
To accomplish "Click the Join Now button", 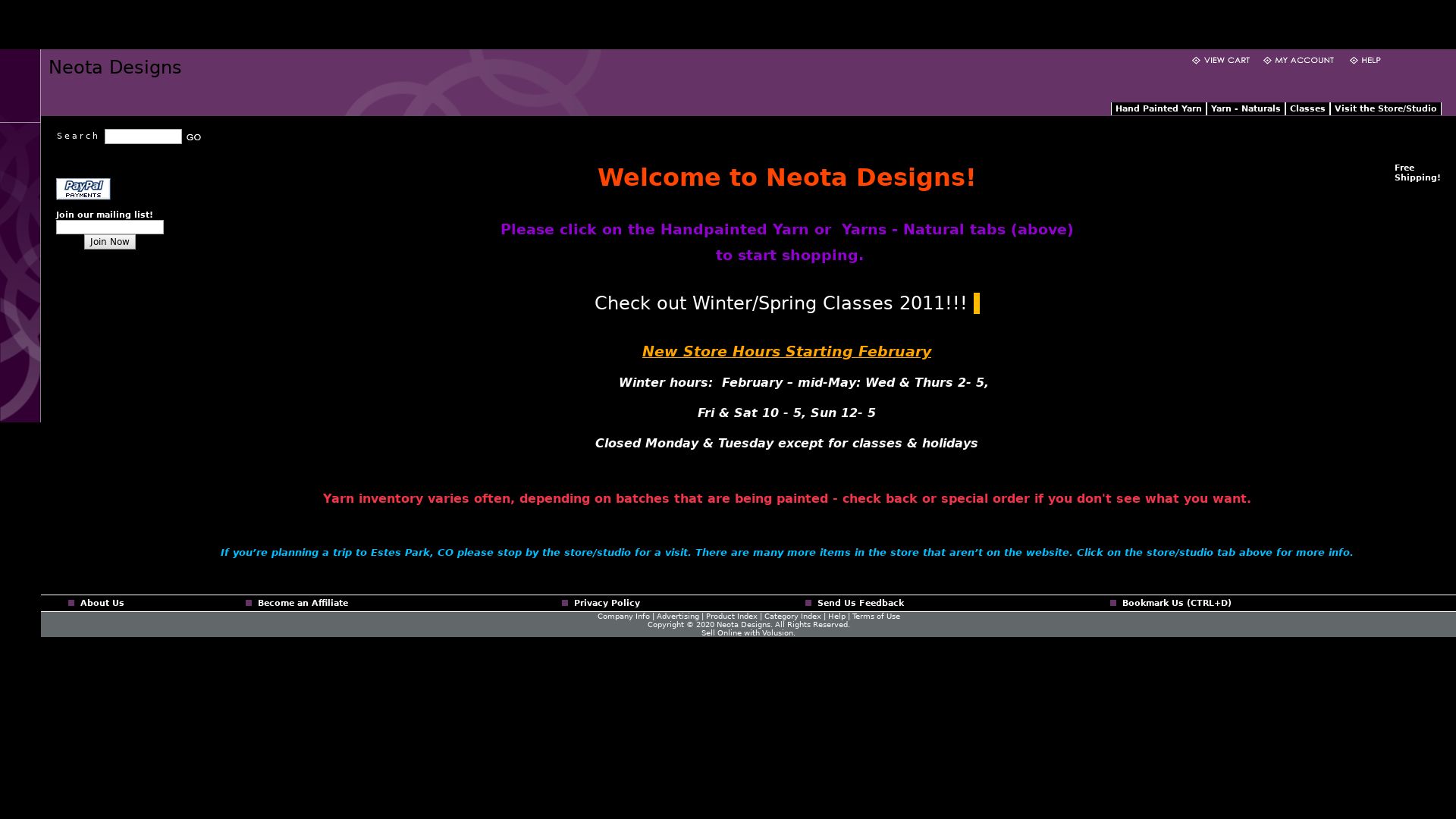I will (x=110, y=242).
